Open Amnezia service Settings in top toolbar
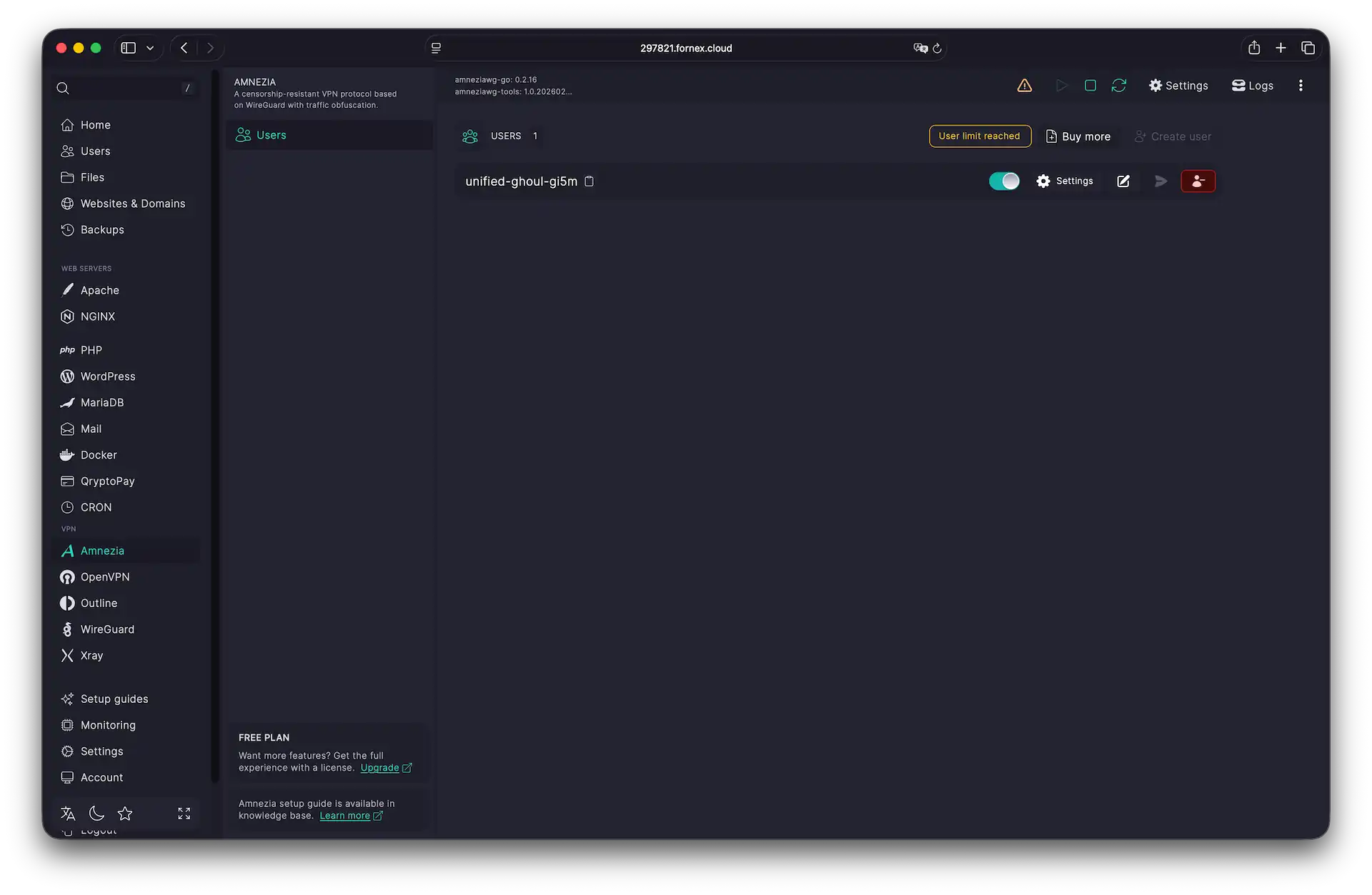This screenshot has width=1372, height=895. (1178, 86)
